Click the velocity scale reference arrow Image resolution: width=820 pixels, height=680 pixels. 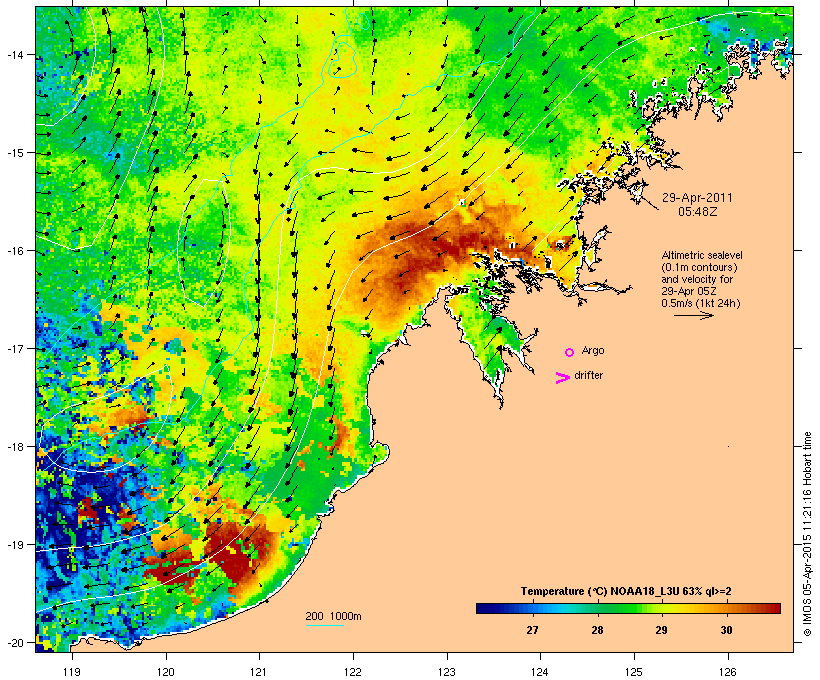point(693,315)
